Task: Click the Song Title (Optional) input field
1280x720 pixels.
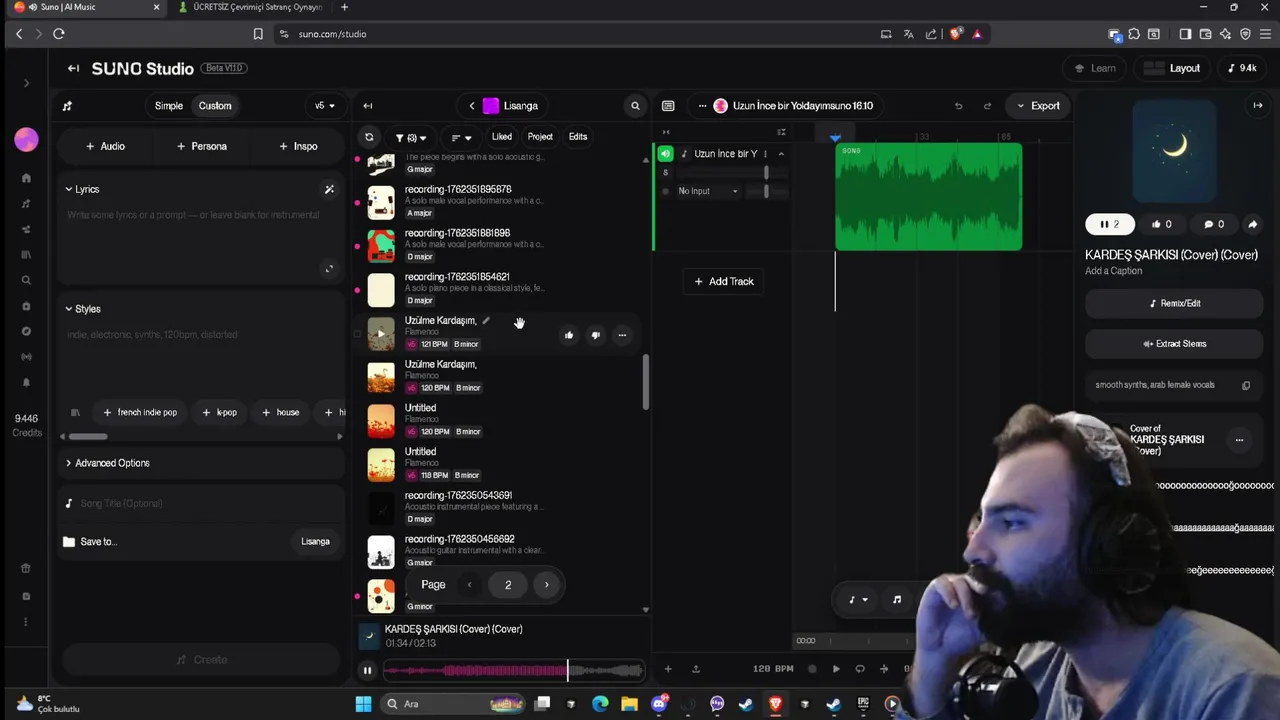Action: pos(199,504)
